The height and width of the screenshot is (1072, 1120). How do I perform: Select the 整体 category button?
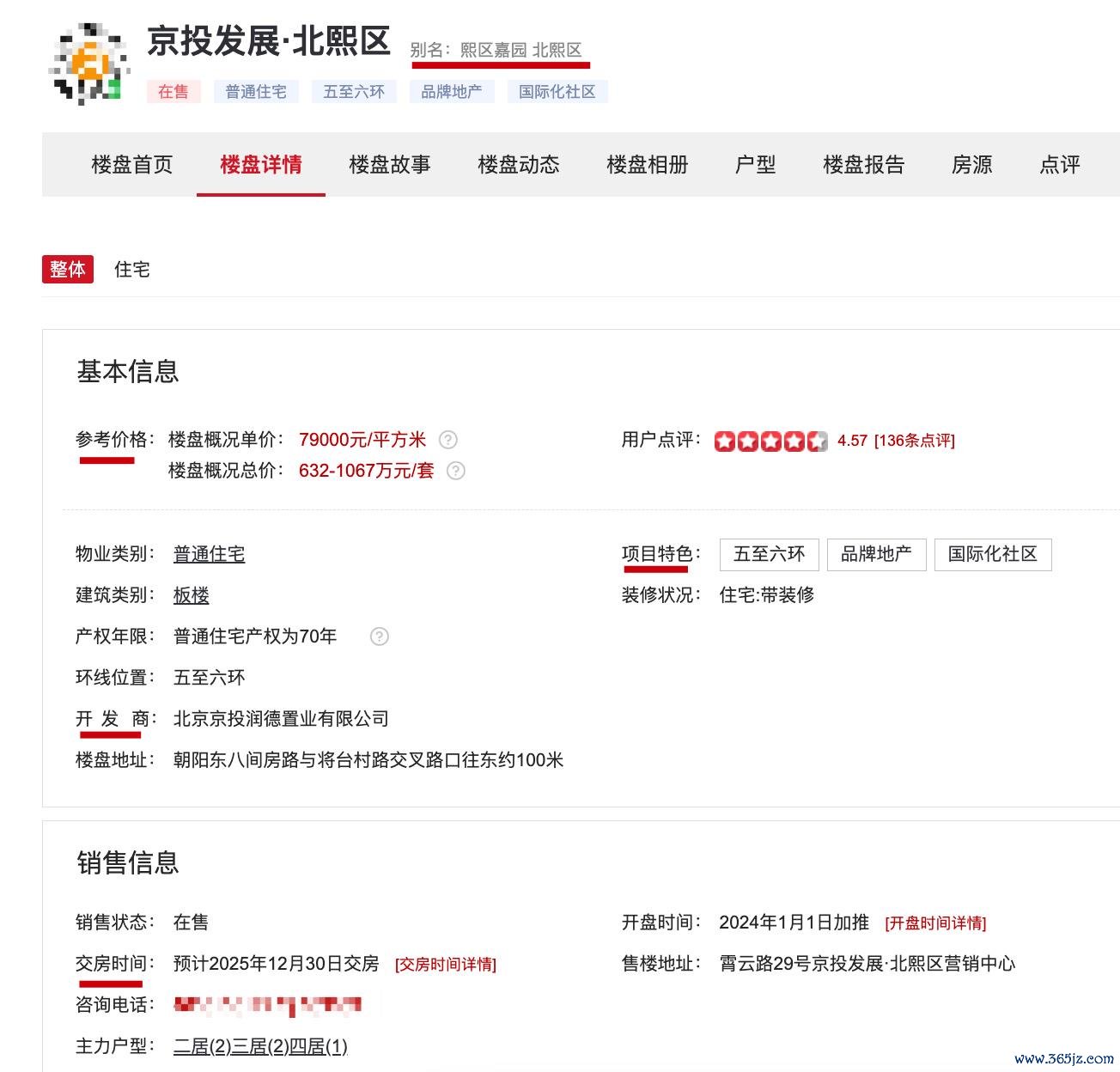(x=68, y=270)
